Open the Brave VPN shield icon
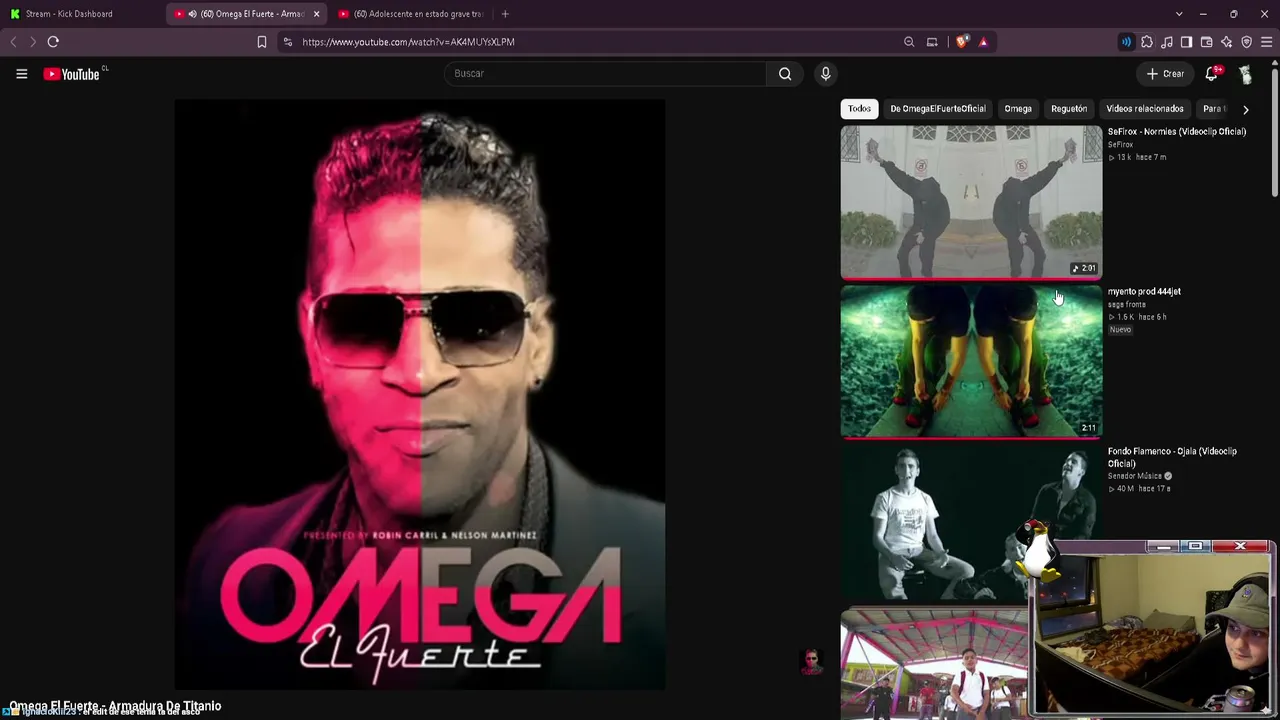This screenshot has width=1280, height=720. 1246,42
